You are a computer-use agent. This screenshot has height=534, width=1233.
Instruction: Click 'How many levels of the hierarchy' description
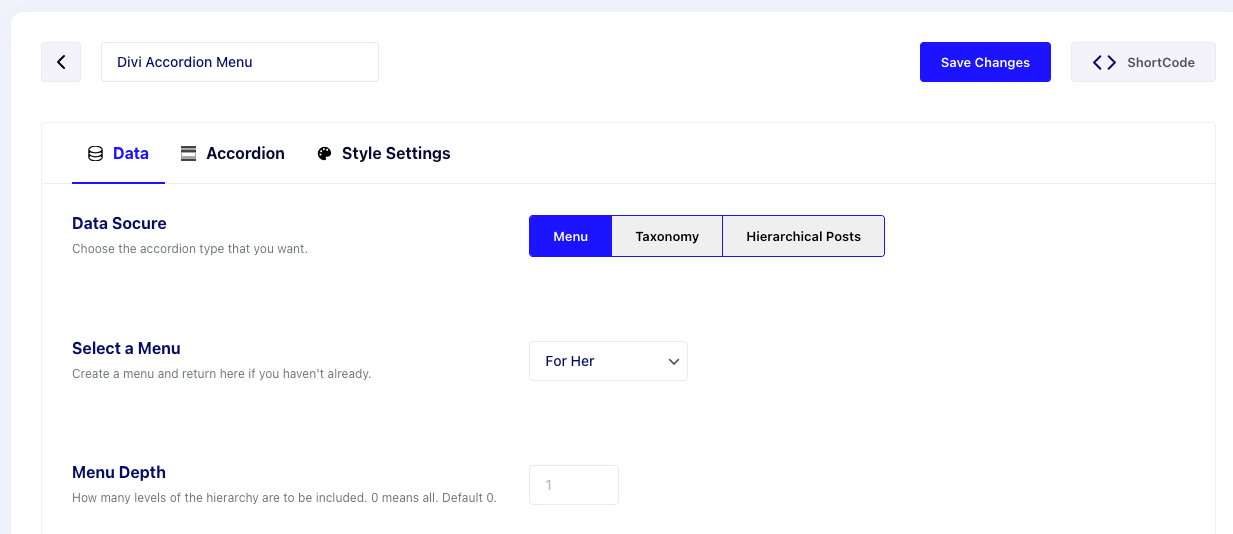[284, 497]
